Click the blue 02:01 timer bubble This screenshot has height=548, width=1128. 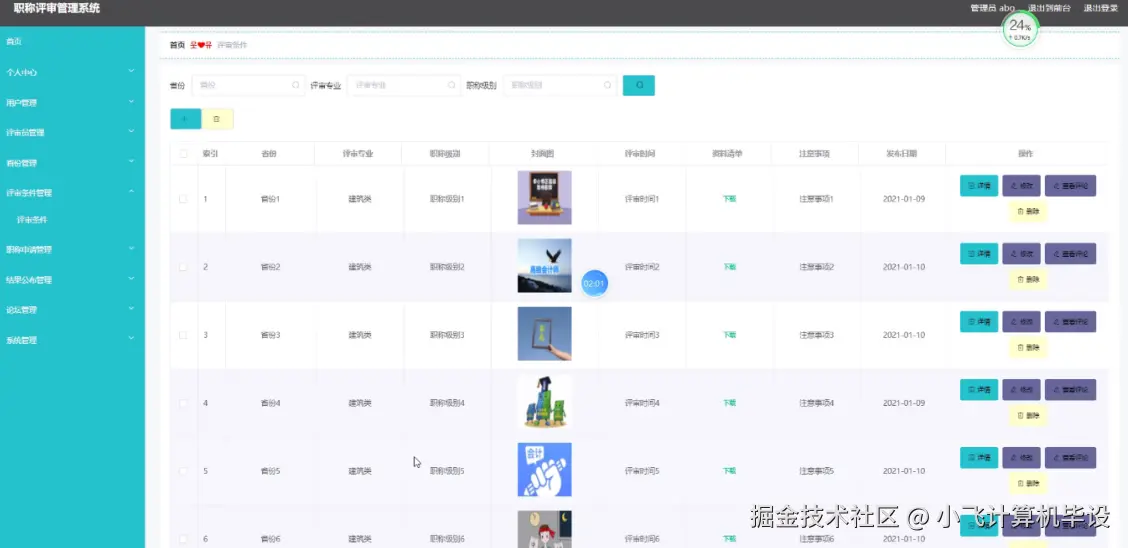(594, 283)
